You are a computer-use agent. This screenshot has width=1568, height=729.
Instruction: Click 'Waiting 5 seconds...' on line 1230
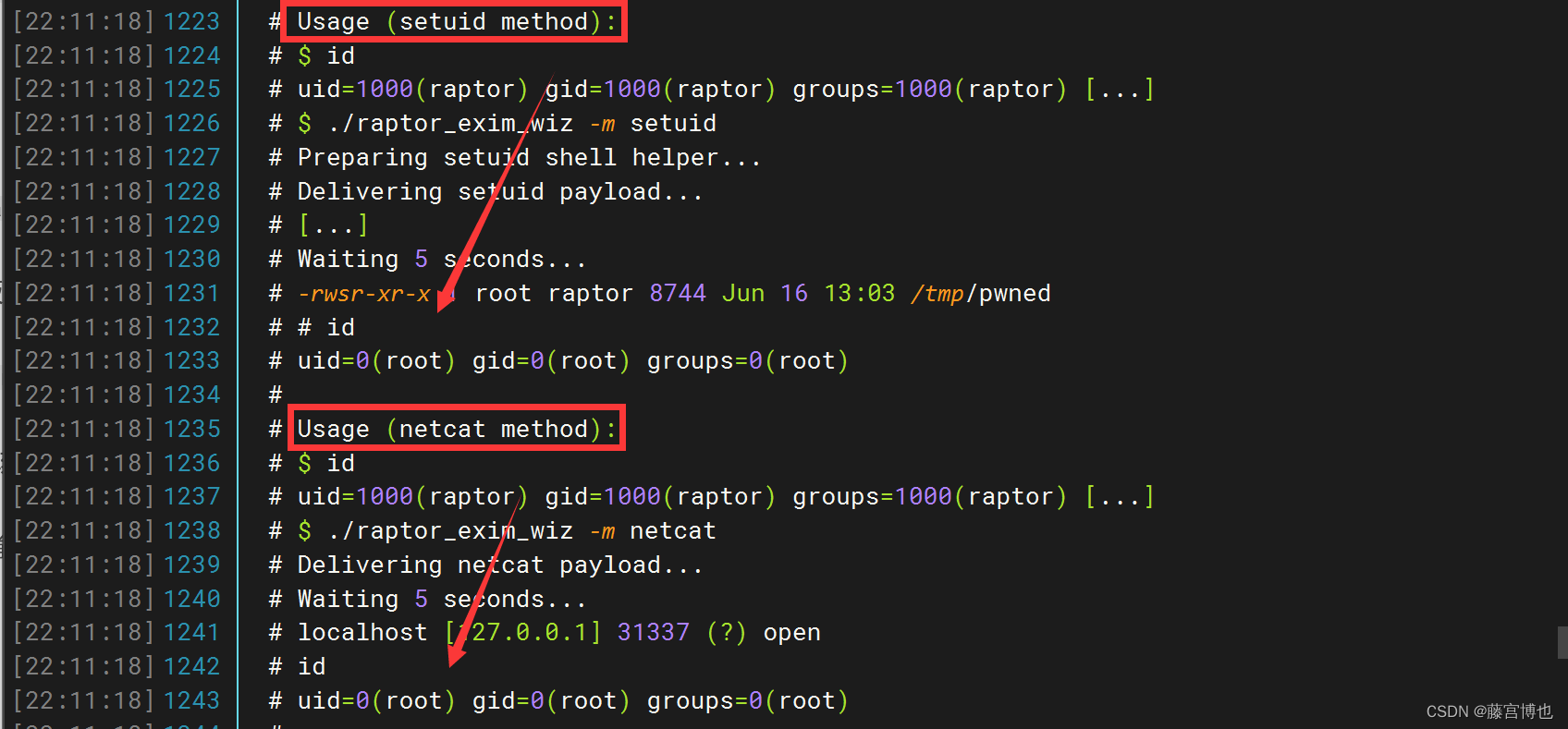coord(442,259)
